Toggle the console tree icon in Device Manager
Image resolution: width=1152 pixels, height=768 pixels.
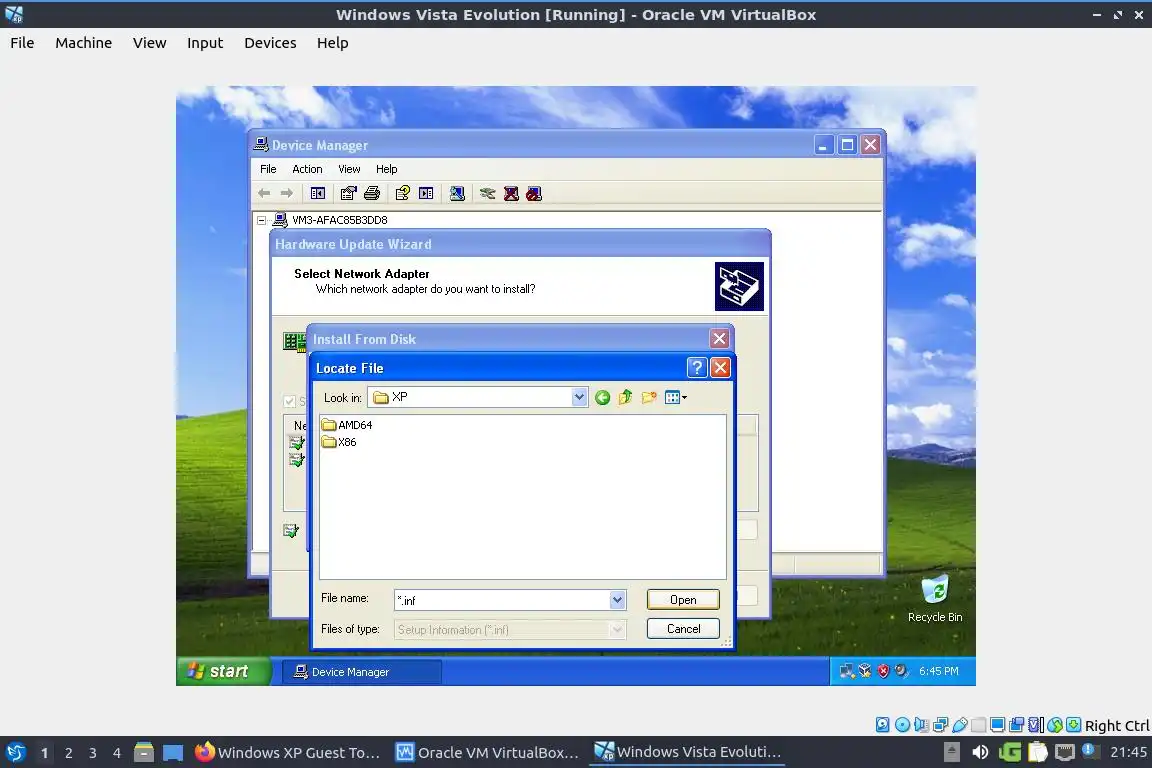click(317, 193)
